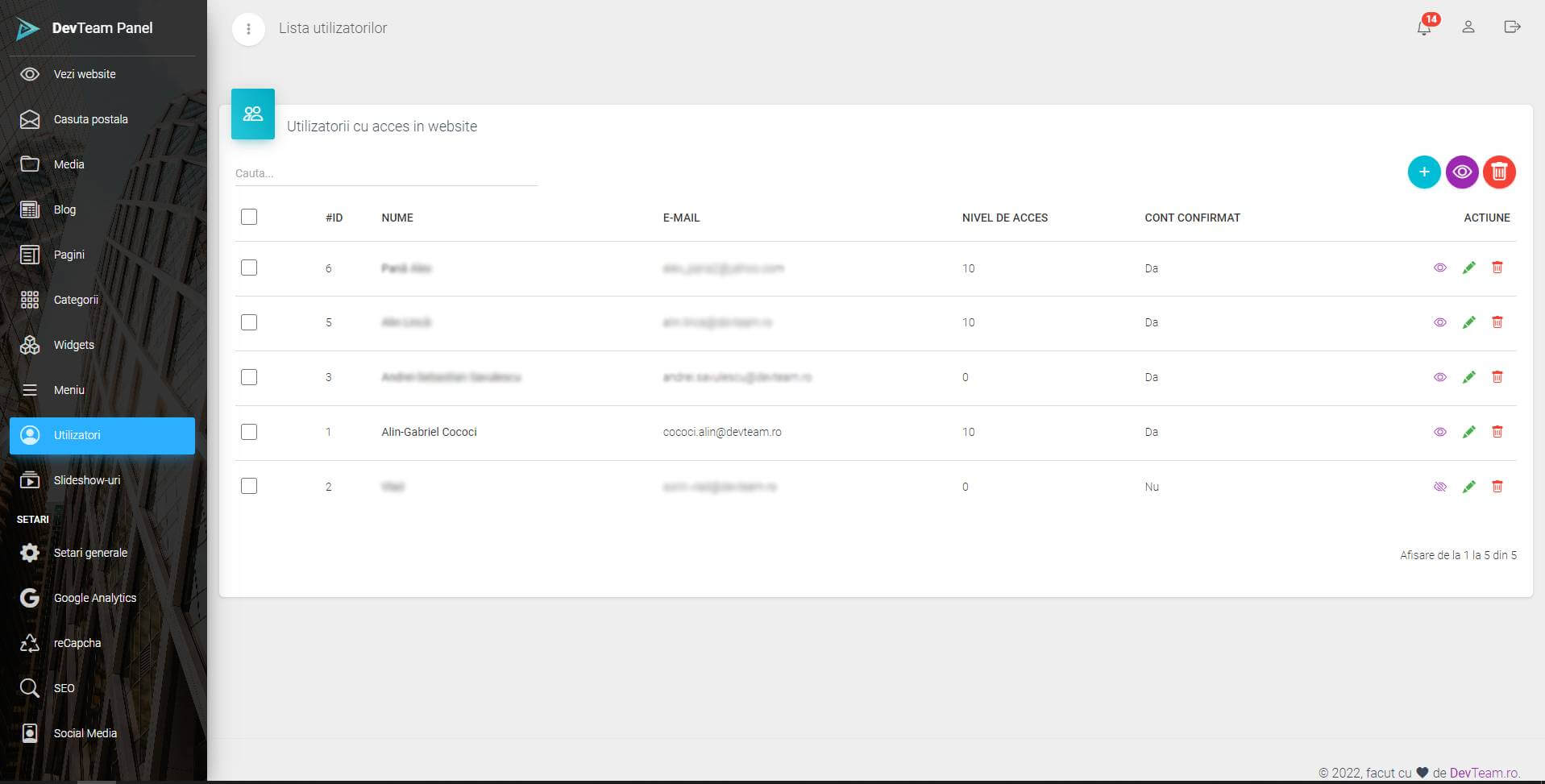
Task: Go to Setari generale in sidebar
Action: click(90, 553)
